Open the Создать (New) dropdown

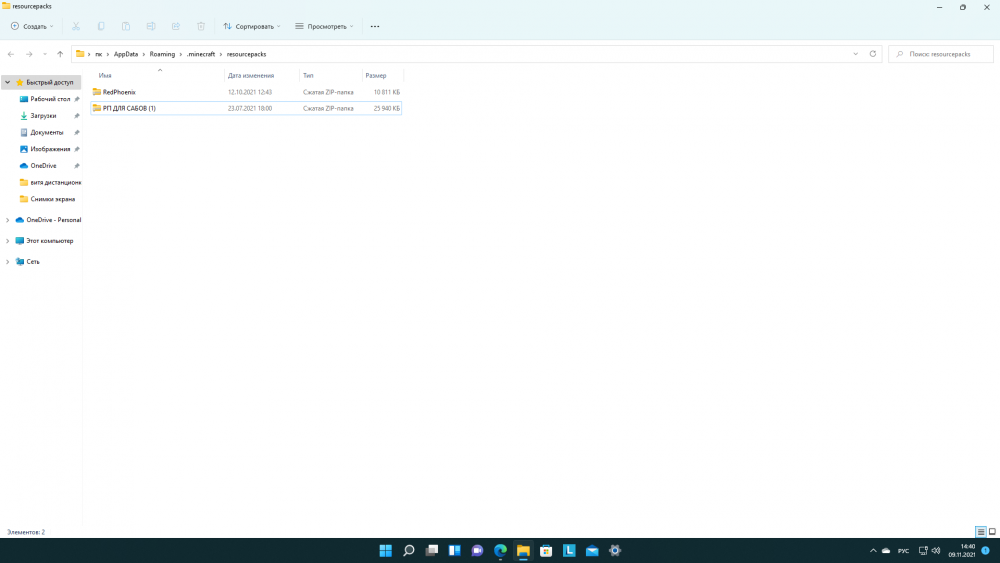click(x=32, y=26)
